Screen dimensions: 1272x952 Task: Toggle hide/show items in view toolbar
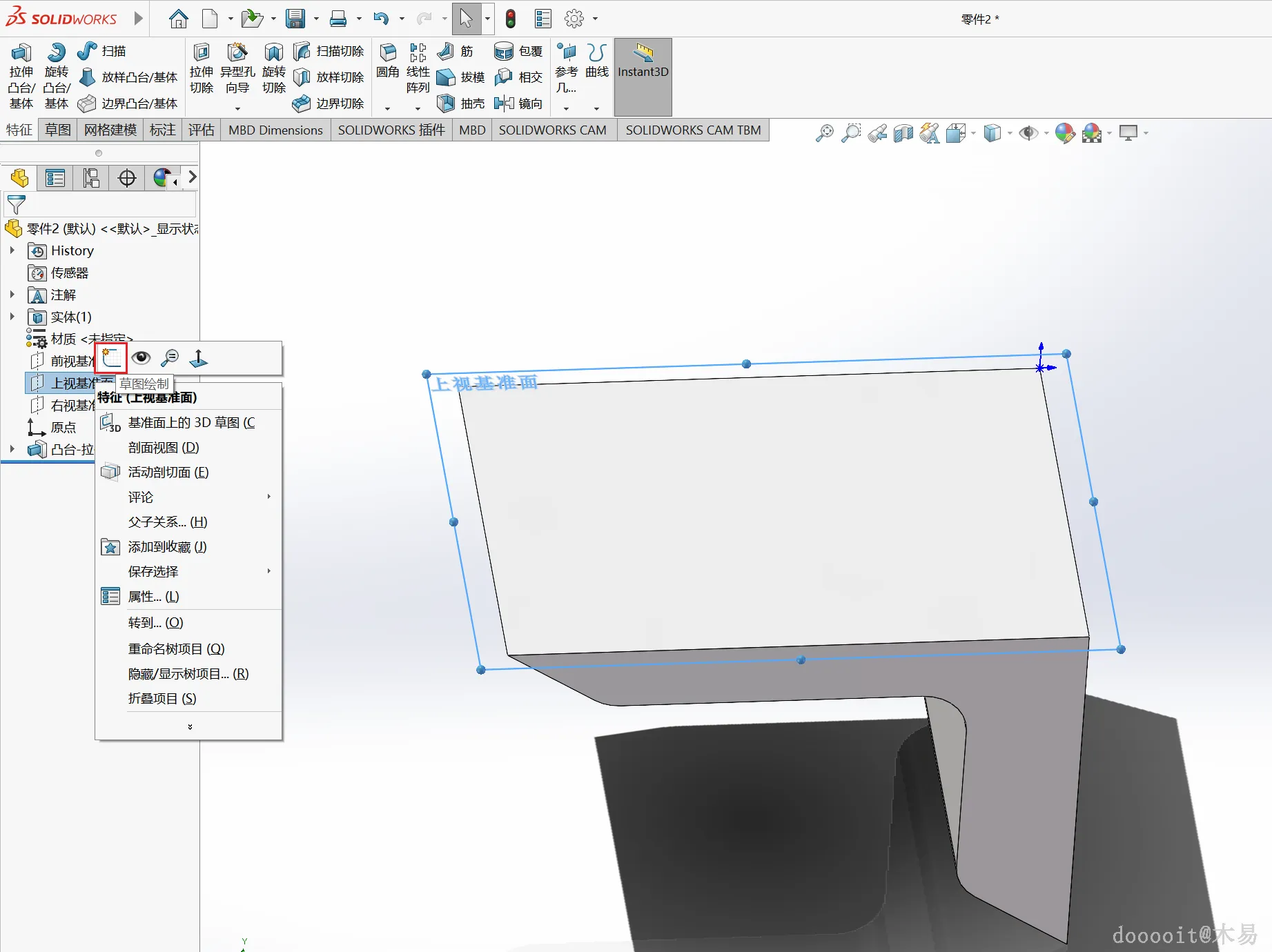[1028, 132]
